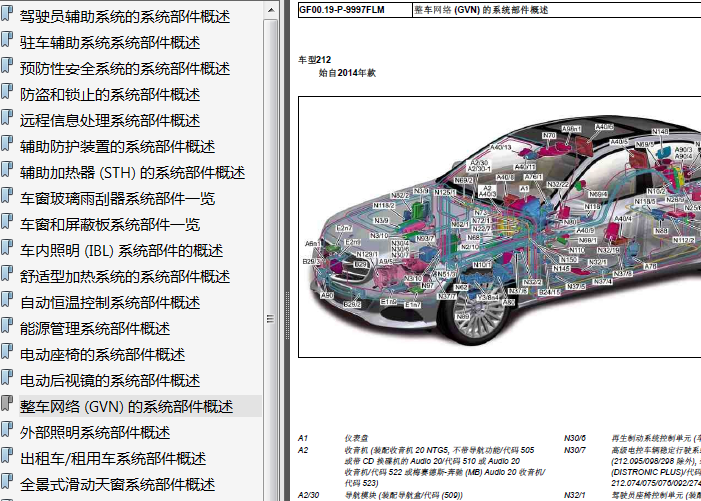Click bookmark icon beside 远程信息处理系统部件概述
The width and height of the screenshot is (701, 501).
tap(7, 117)
